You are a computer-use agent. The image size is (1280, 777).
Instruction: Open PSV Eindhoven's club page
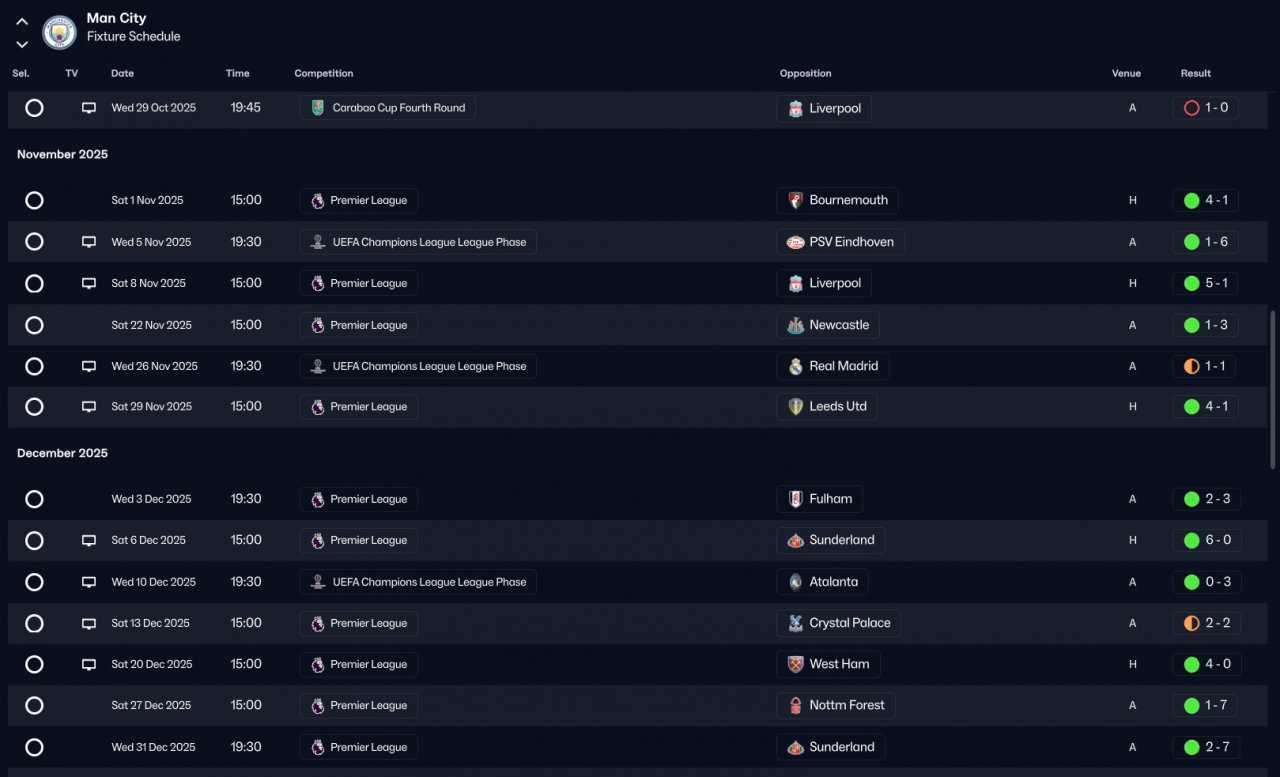(x=841, y=242)
